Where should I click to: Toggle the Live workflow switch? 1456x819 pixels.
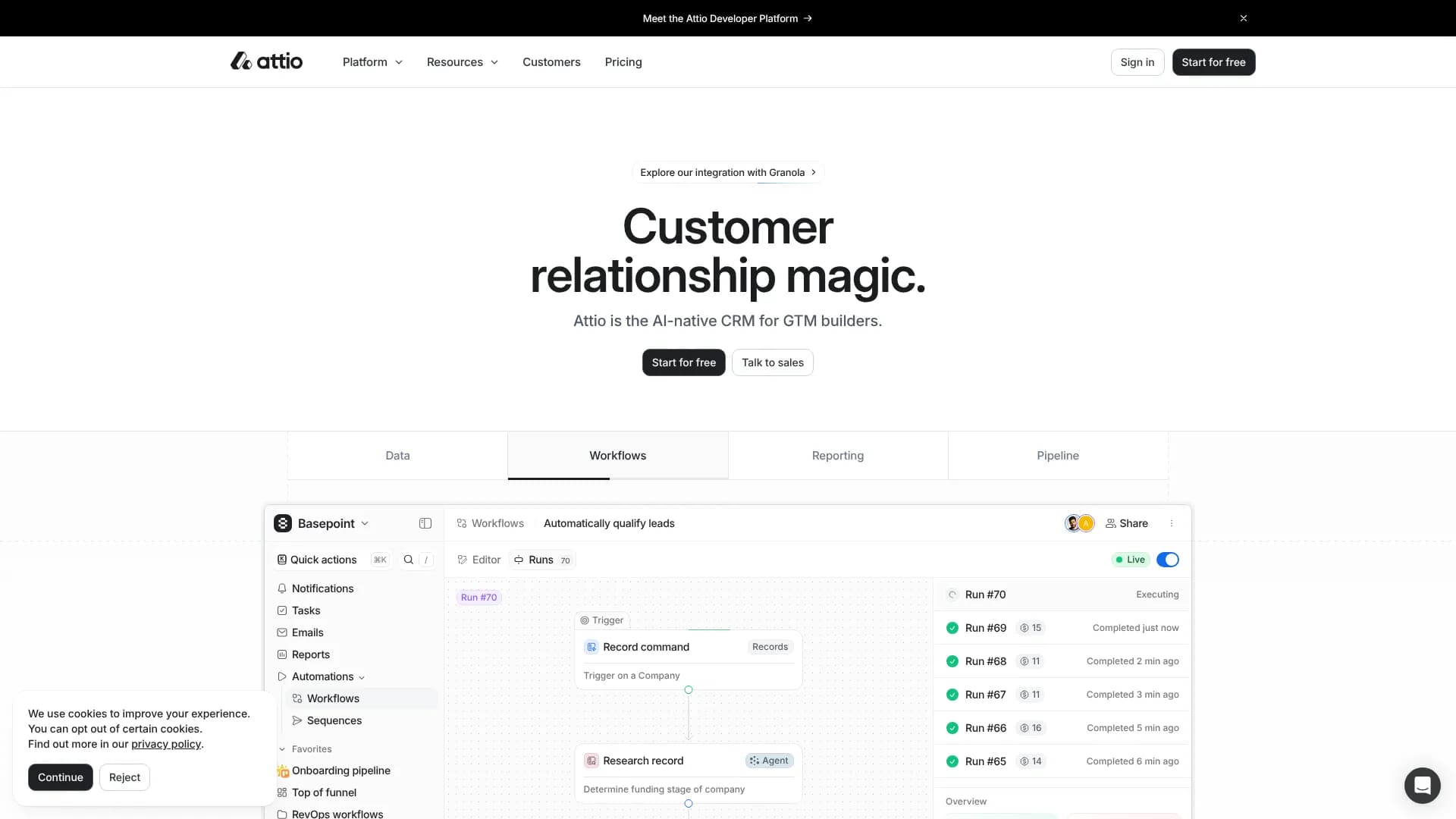tap(1167, 560)
